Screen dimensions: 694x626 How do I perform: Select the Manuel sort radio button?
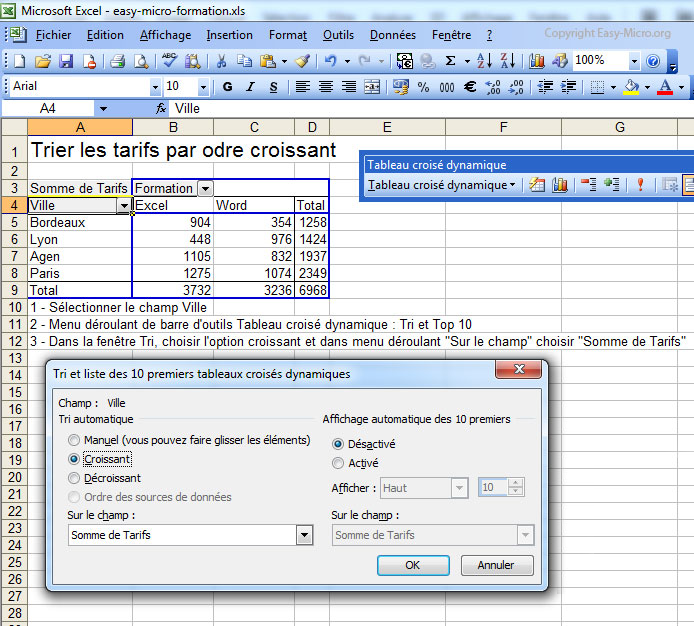74,440
